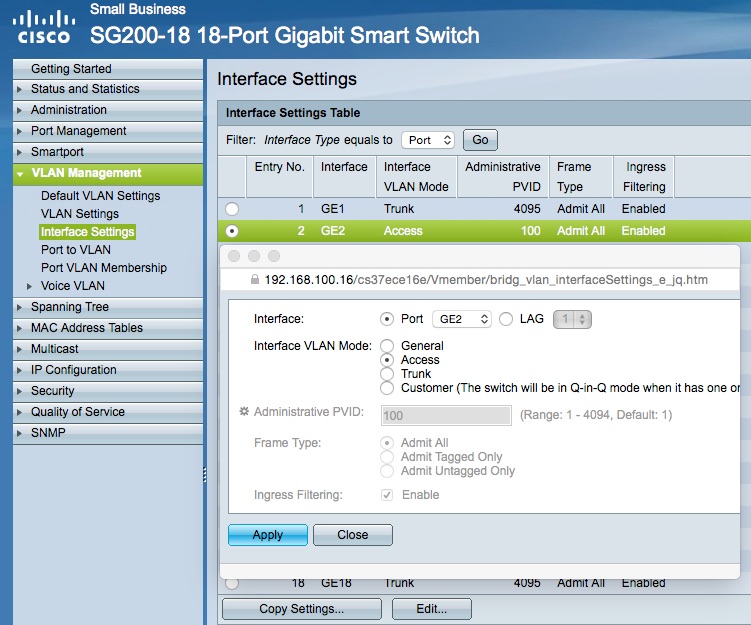
Task: Open Port VLAN Membership page
Action: click(x=104, y=268)
